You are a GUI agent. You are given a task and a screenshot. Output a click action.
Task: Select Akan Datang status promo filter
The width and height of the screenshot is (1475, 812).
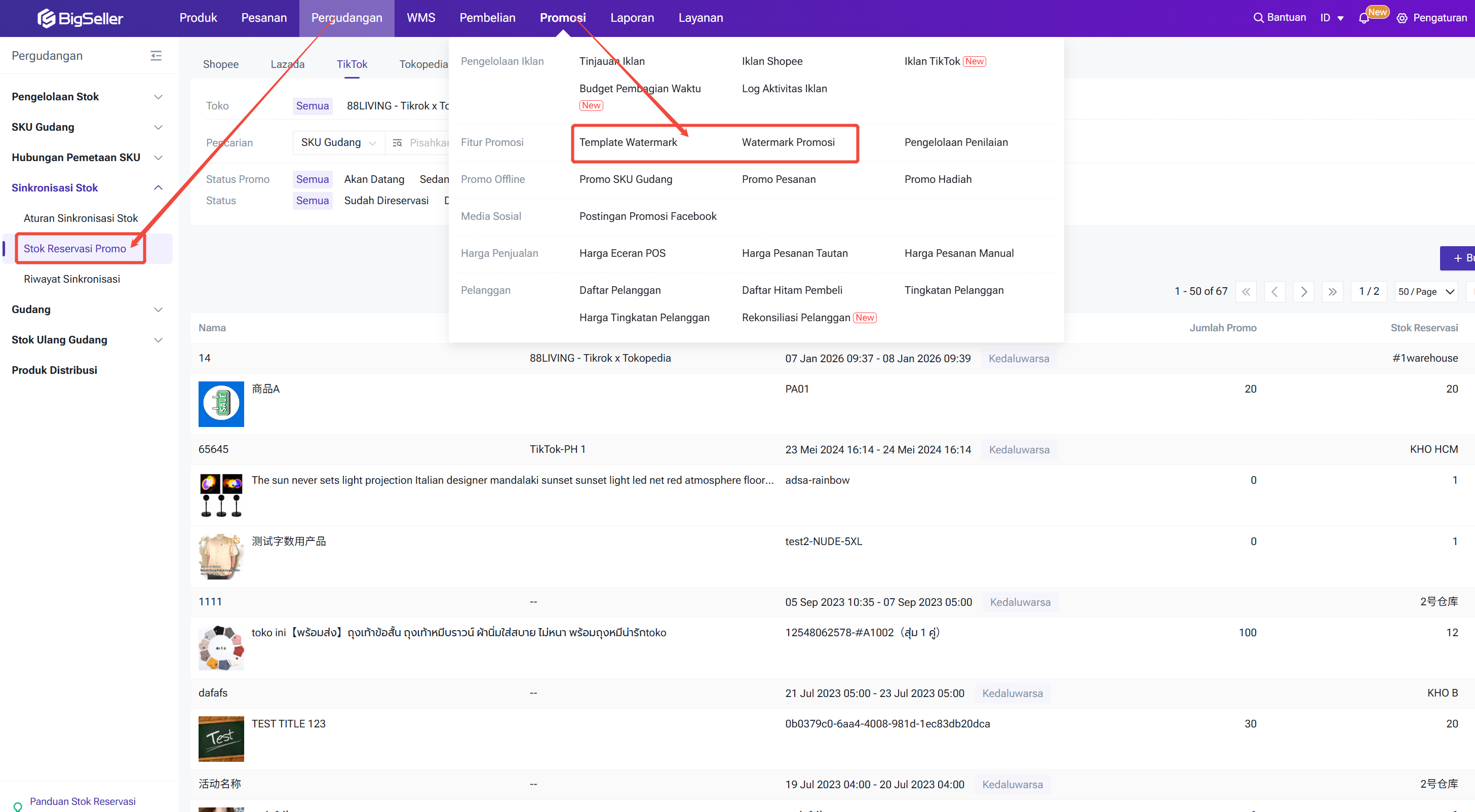374,179
